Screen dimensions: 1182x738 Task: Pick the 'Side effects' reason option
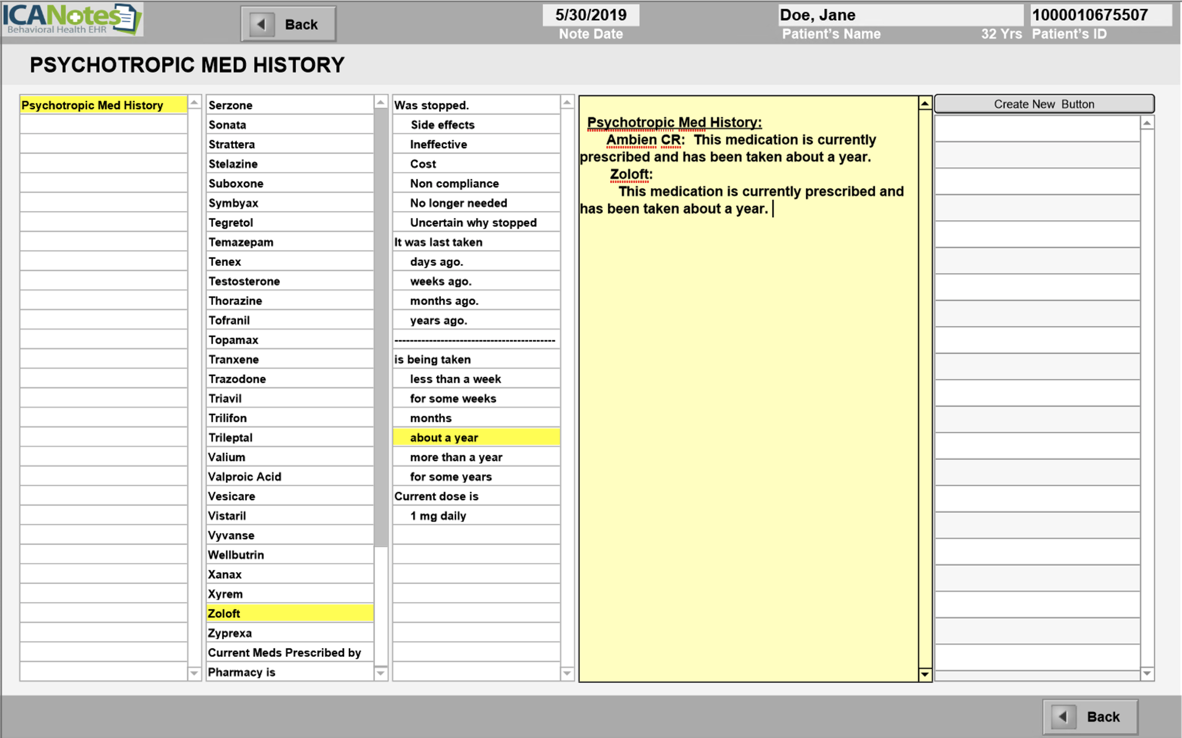coord(475,125)
